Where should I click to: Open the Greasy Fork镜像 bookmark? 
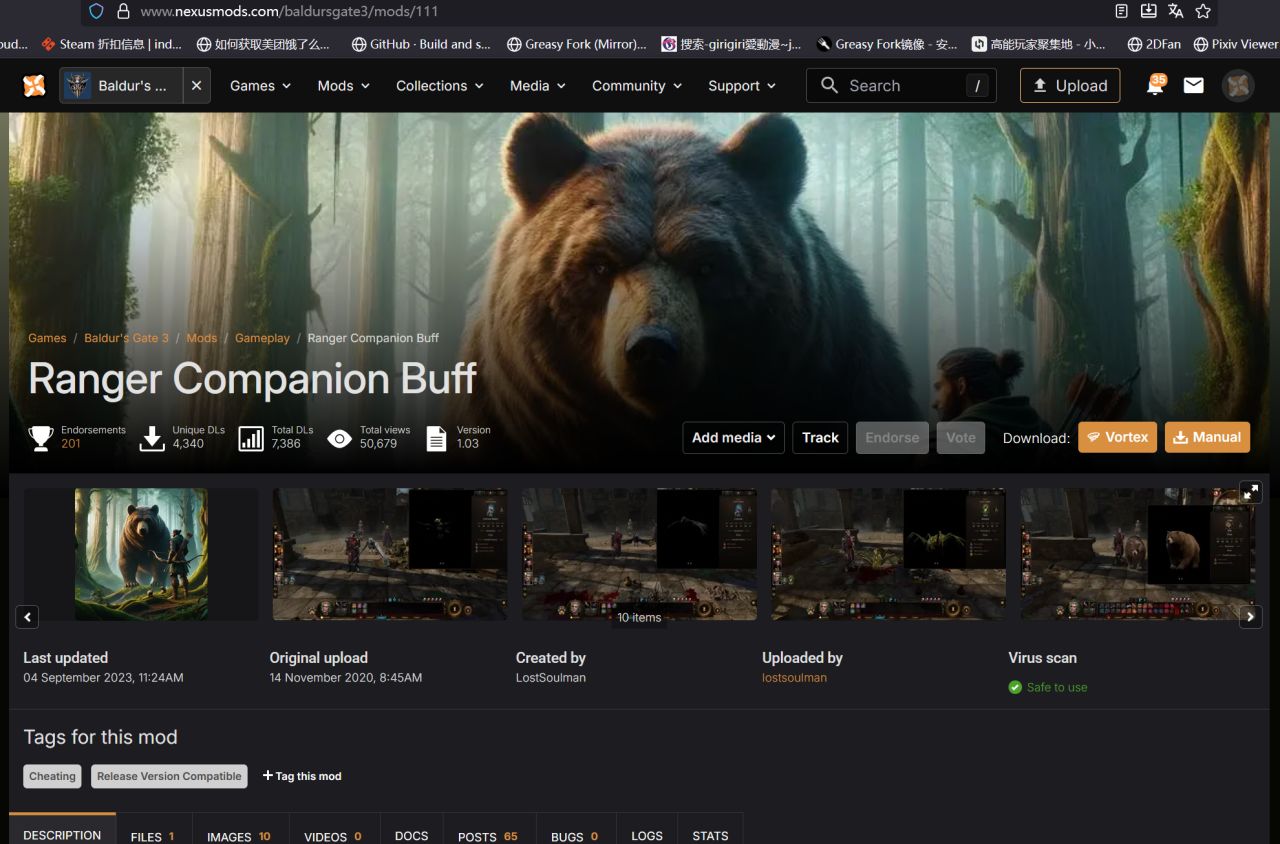click(x=887, y=44)
